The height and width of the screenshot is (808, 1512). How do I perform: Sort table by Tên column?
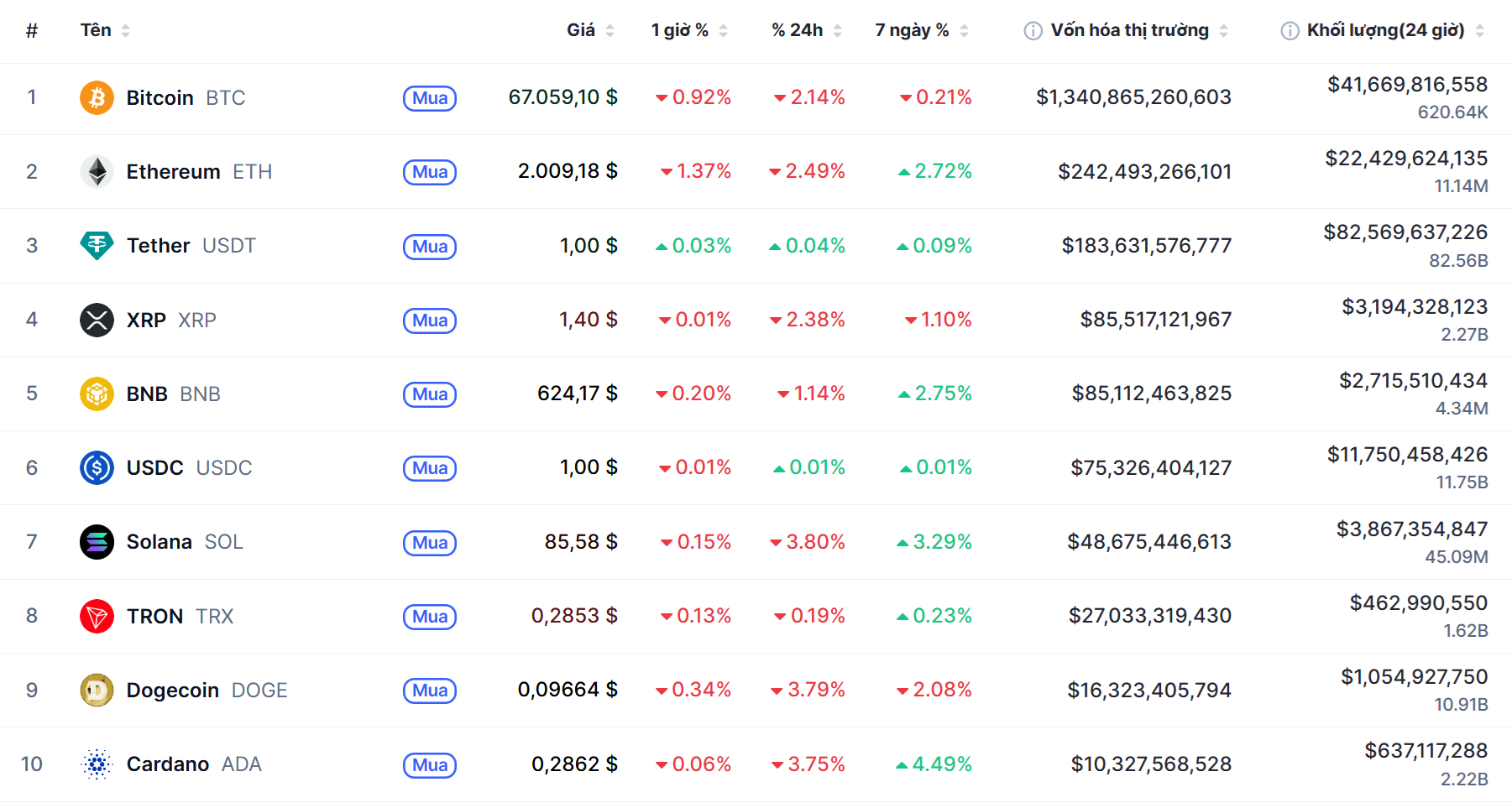coord(105,30)
